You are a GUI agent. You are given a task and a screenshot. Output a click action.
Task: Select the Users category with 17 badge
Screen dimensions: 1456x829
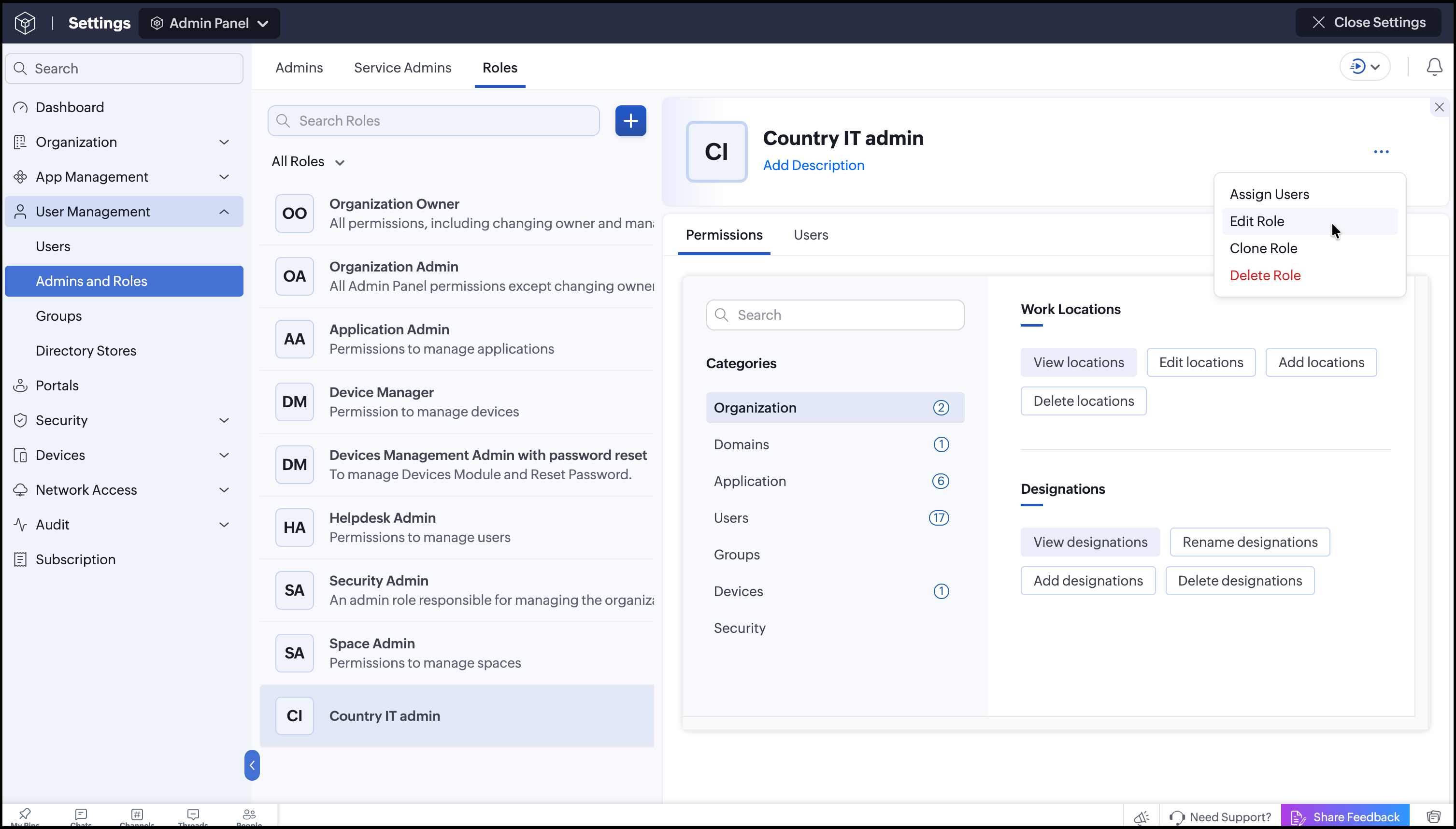click(x=835, y=518)
